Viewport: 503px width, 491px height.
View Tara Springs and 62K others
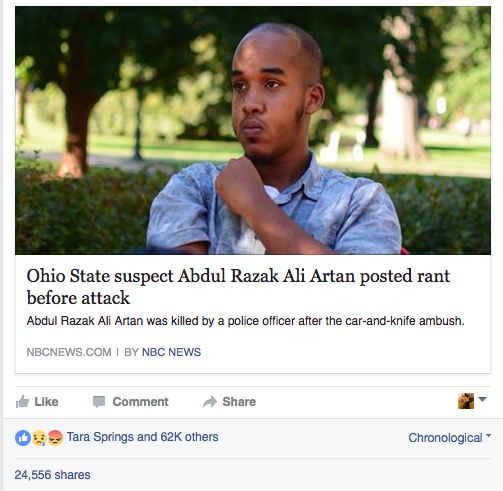(x=142, y=437)
